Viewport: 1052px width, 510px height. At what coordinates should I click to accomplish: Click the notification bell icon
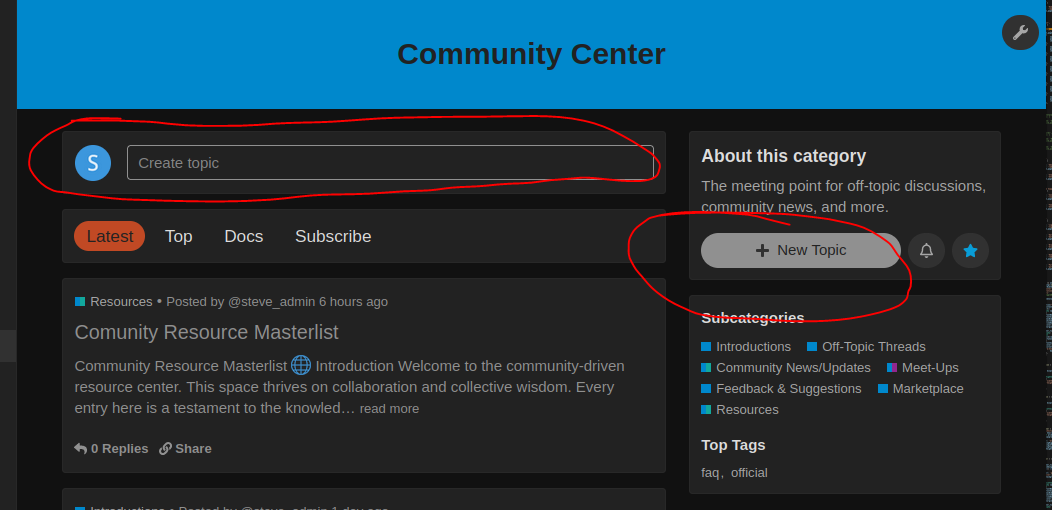[x=926, y=250]
